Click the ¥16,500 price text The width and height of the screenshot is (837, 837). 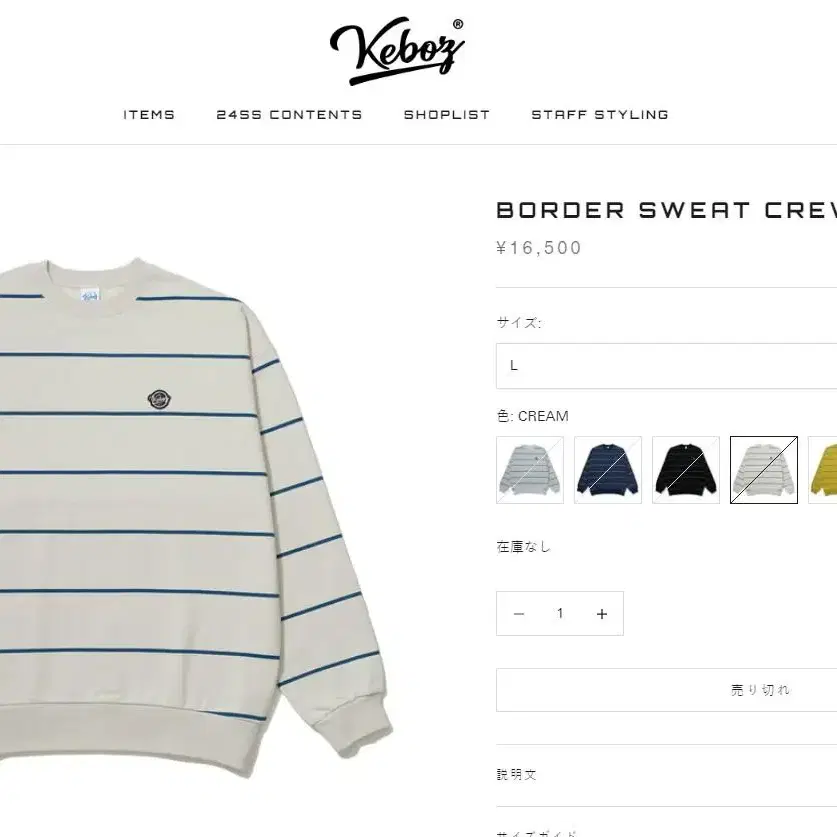click(x=539, y=248)
